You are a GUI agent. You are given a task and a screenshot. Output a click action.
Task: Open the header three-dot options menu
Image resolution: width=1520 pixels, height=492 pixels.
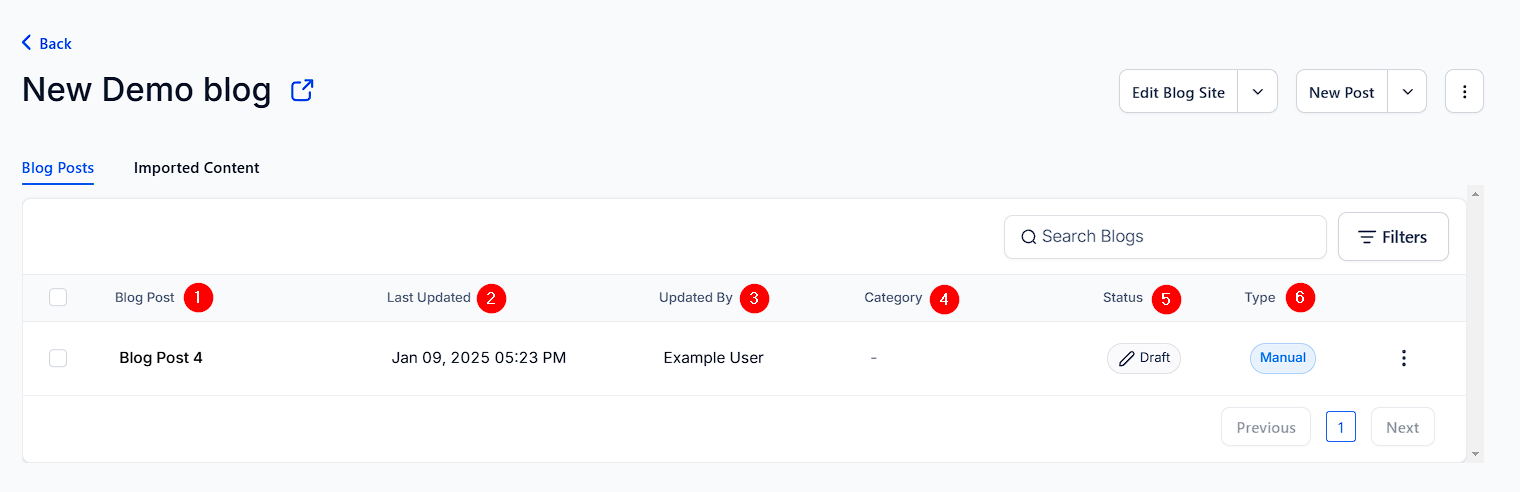pos(1464,92)
